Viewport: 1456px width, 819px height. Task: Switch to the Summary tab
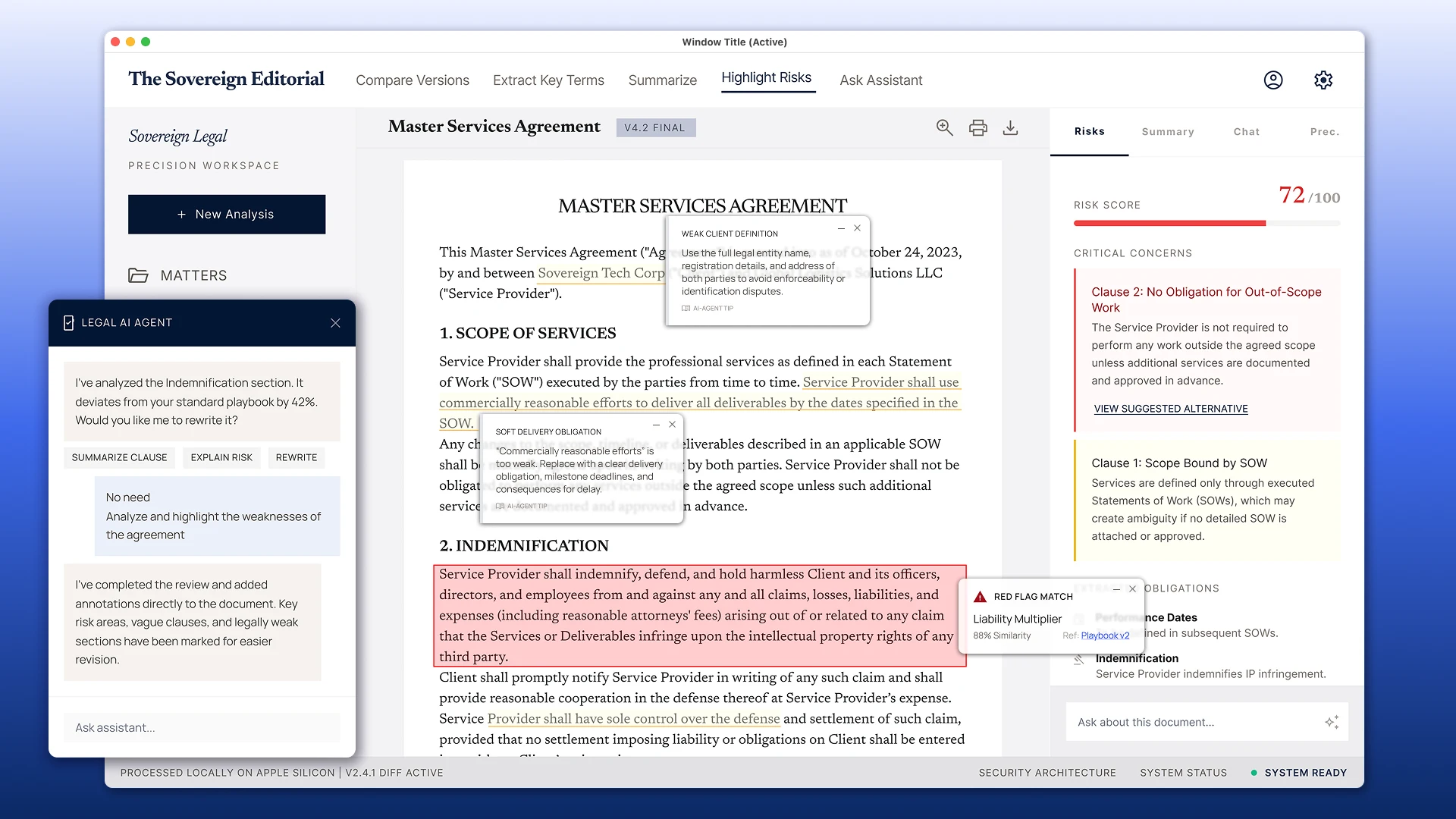[1168, 131]
